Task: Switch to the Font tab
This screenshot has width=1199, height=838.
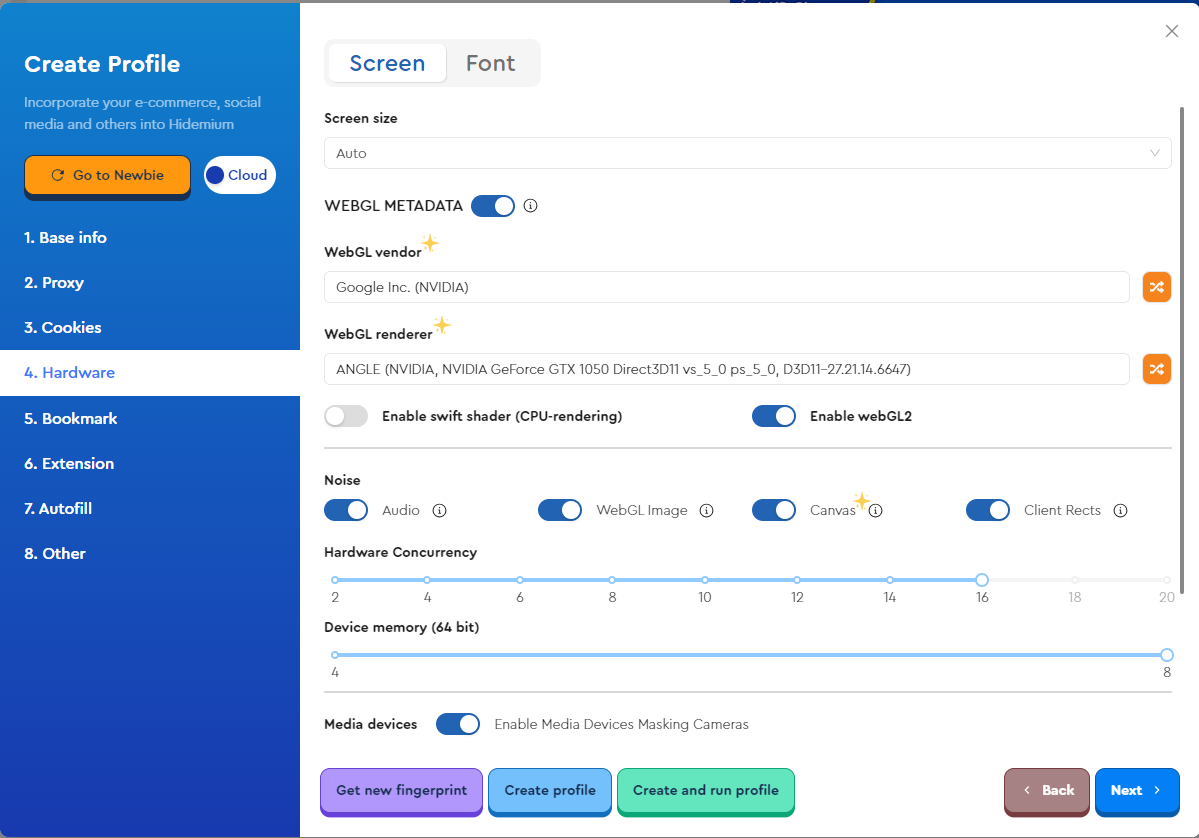Action: click(x=490, y=63)
